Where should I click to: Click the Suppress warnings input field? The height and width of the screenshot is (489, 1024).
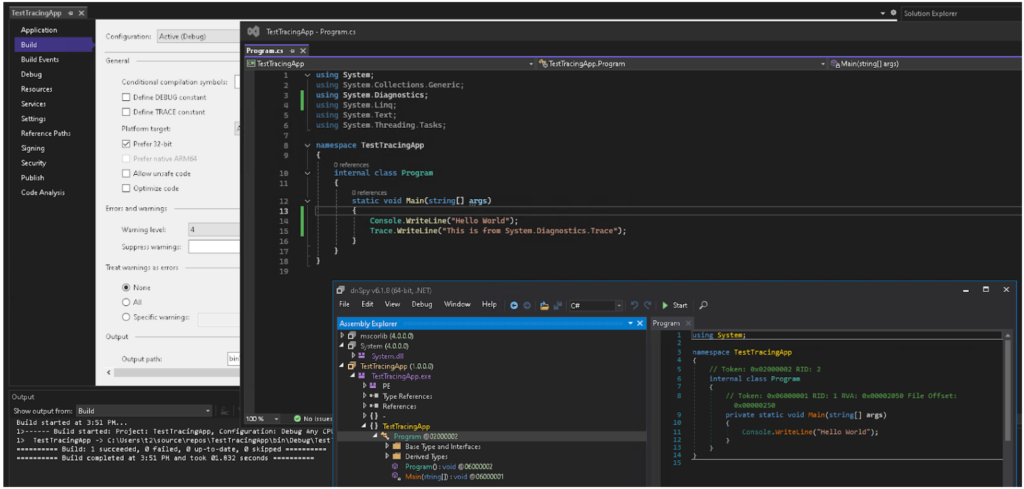pos(214,246)
